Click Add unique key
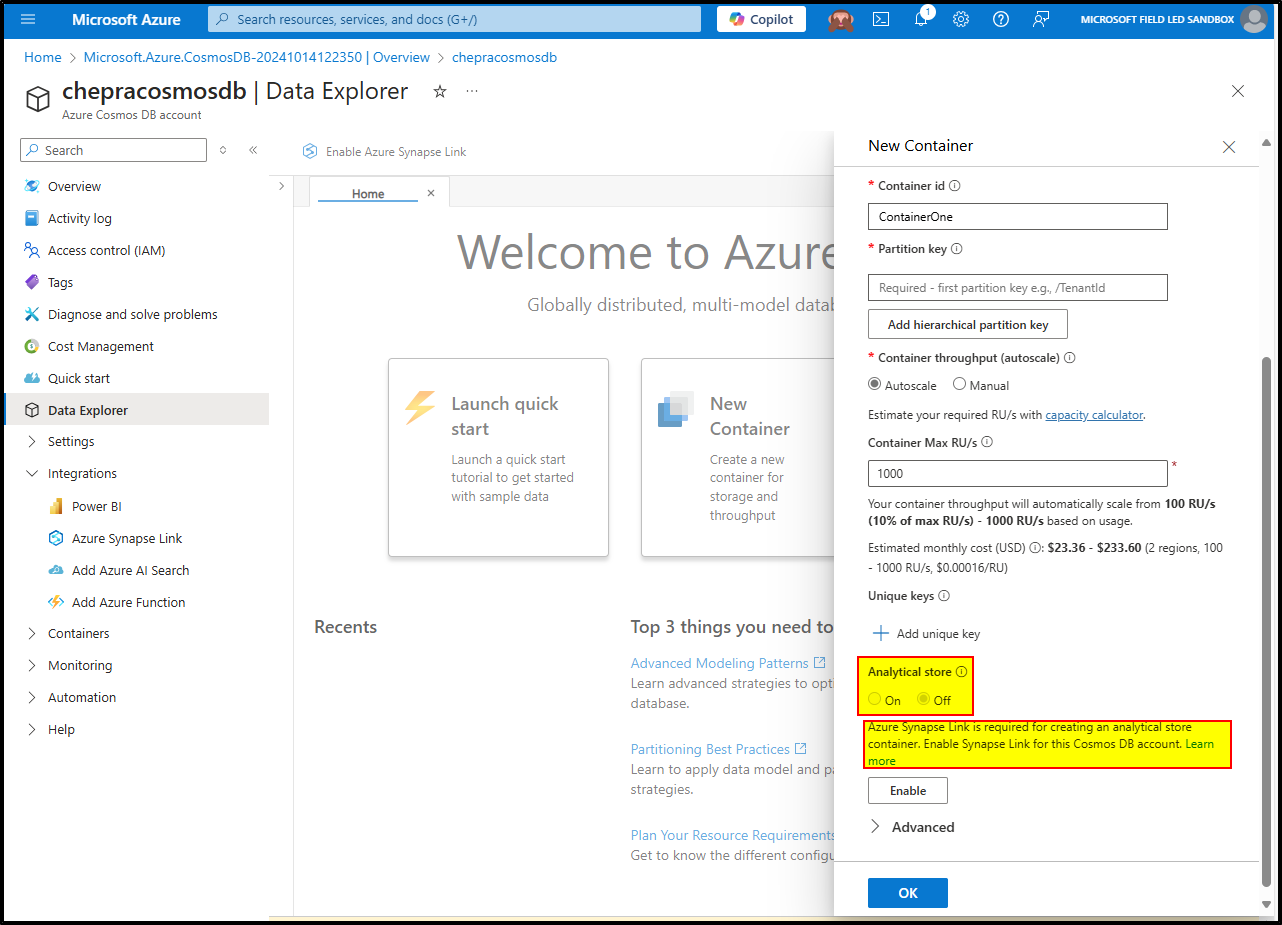Image resolution: width=1282 pixels, height=925 pixels. (927, 634)
